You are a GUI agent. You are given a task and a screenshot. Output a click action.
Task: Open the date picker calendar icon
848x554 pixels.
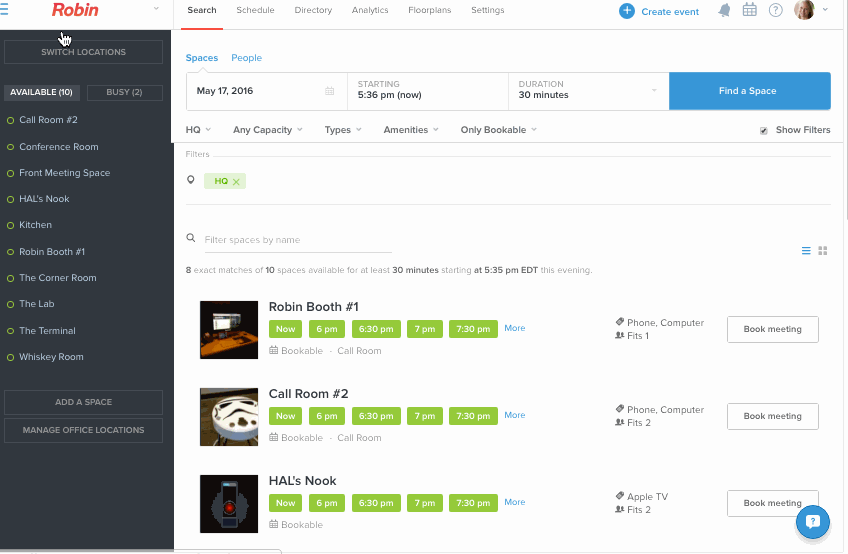coord(329,91)
